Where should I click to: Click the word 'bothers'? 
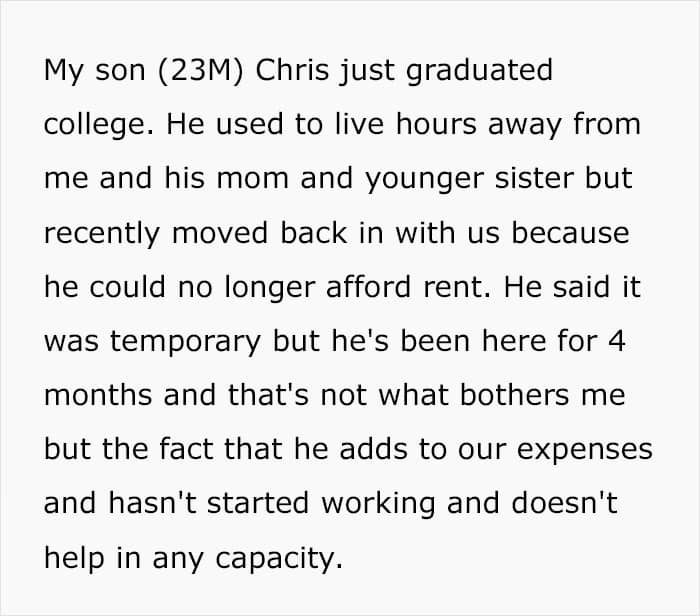[x=514, y=395]
